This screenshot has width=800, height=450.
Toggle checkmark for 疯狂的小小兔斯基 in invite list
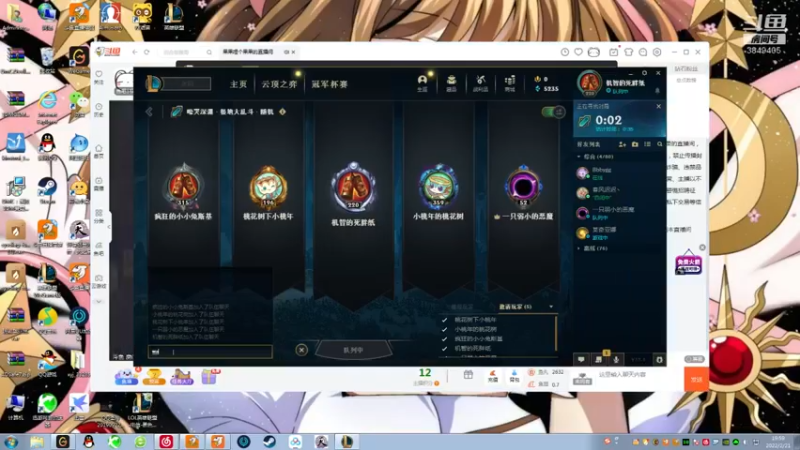point(444,339)
